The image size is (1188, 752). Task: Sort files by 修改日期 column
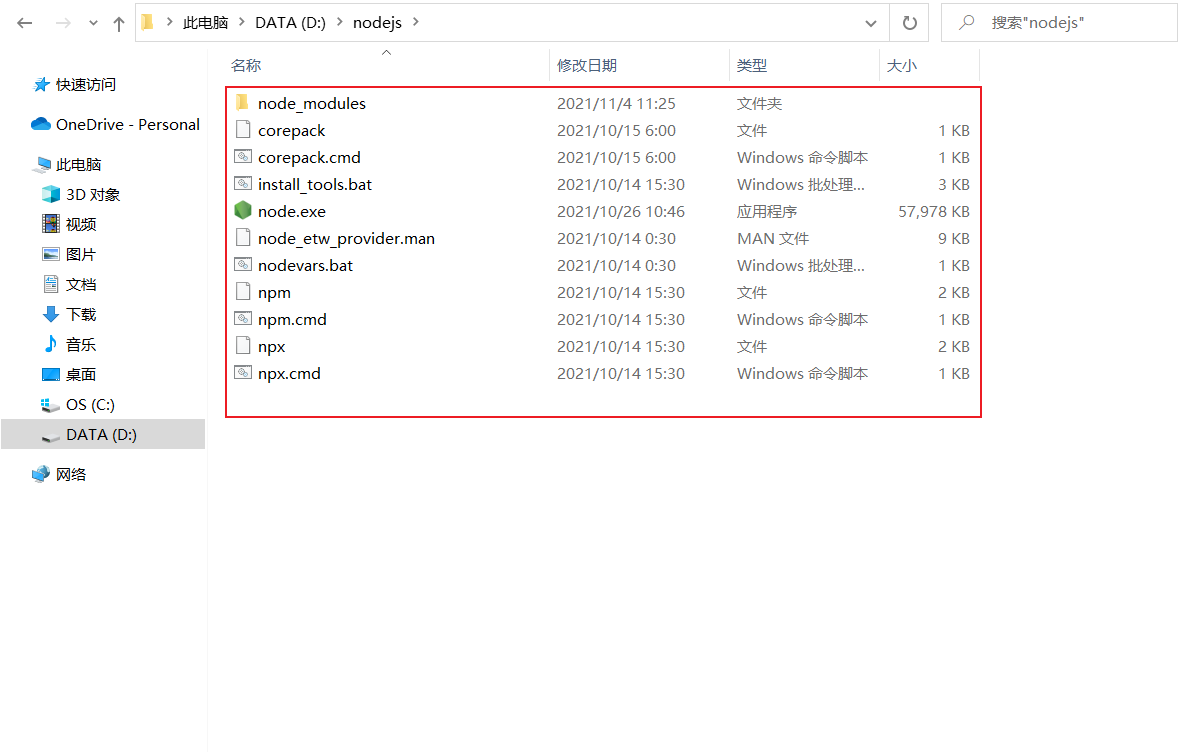[x=586, y=66]
